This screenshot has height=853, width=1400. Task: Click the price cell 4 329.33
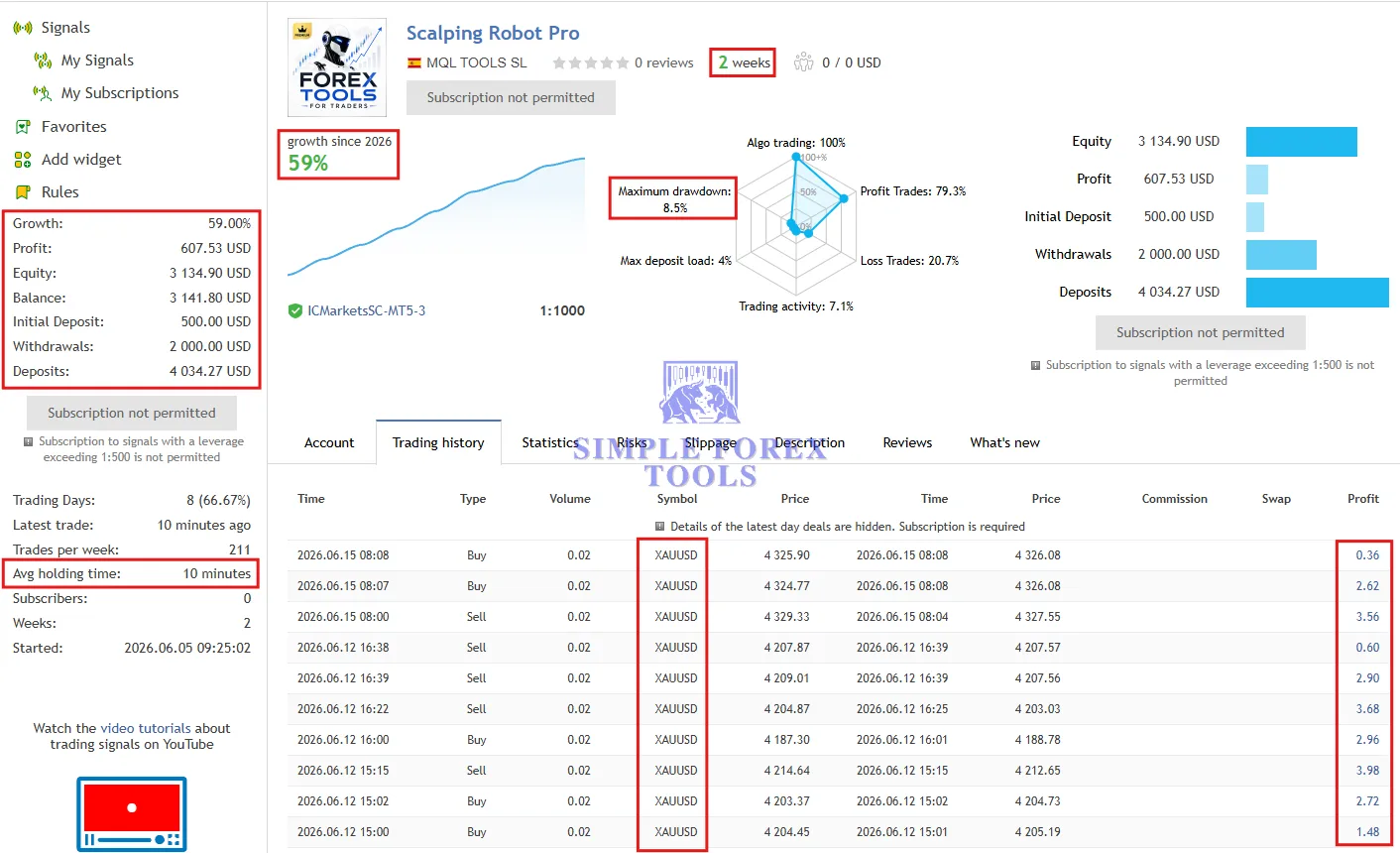coord(787,617)
